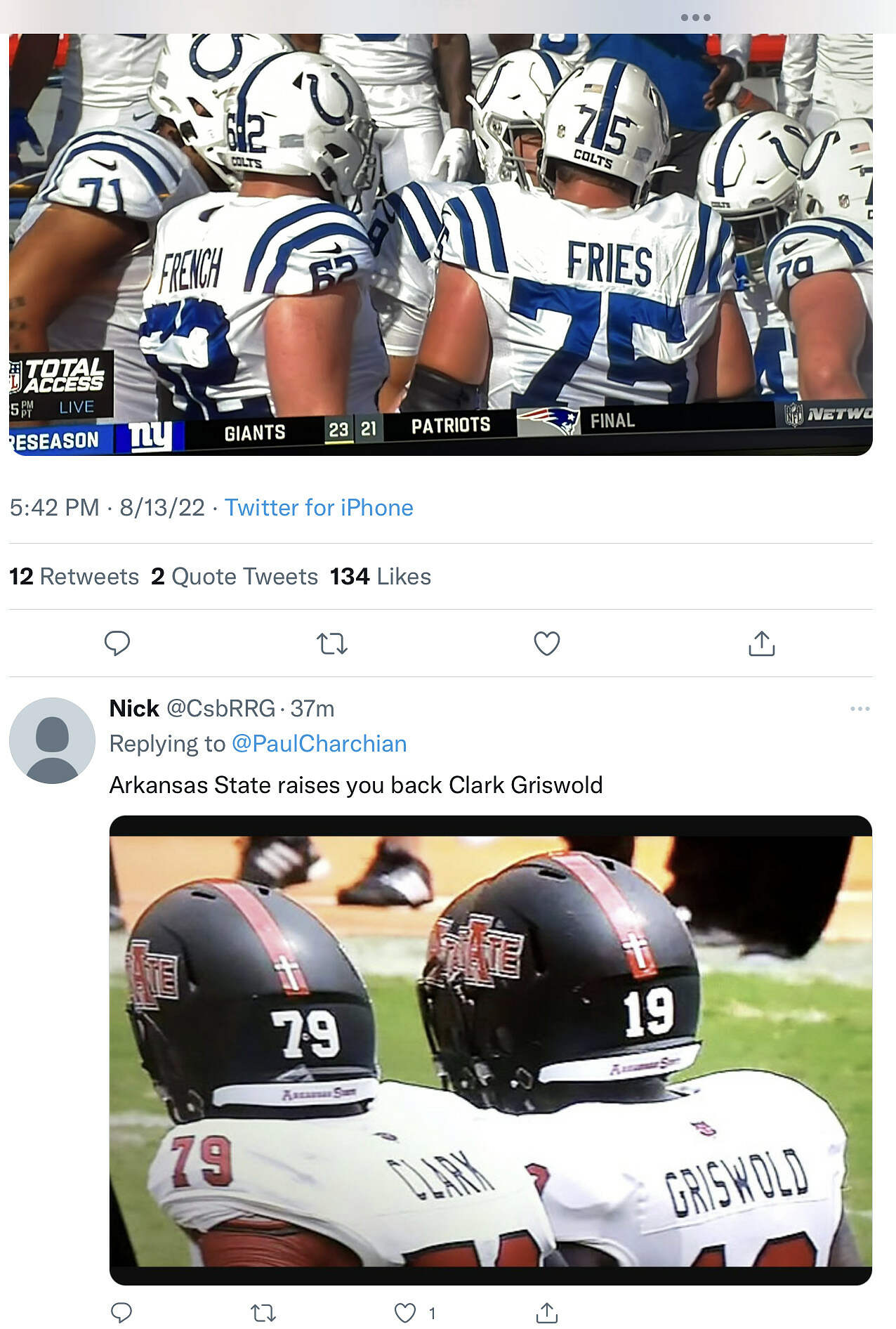Like the main tweet

point(547,643)
